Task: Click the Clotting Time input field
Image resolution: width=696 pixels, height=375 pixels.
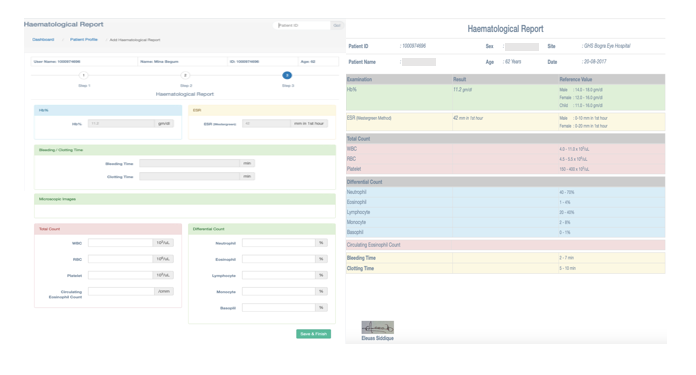Action: pos(190,176)
